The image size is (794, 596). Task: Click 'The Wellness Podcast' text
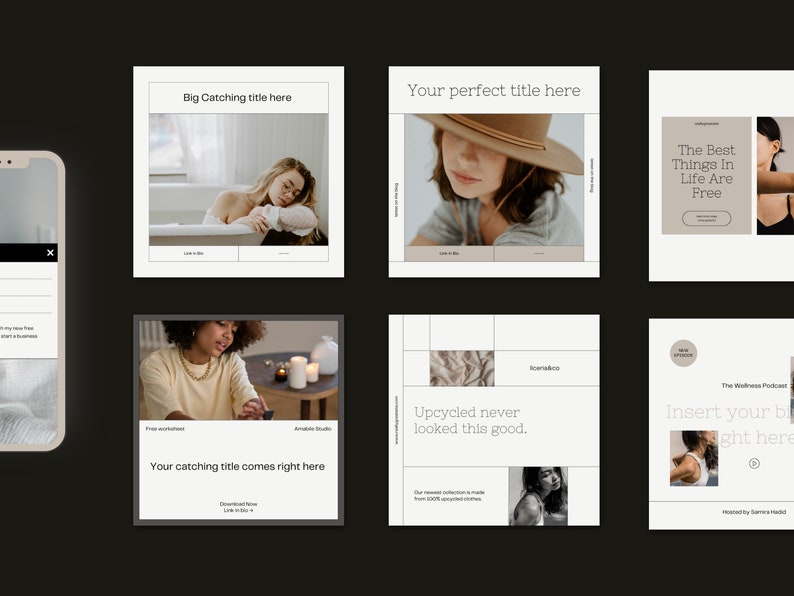[754, 386]
